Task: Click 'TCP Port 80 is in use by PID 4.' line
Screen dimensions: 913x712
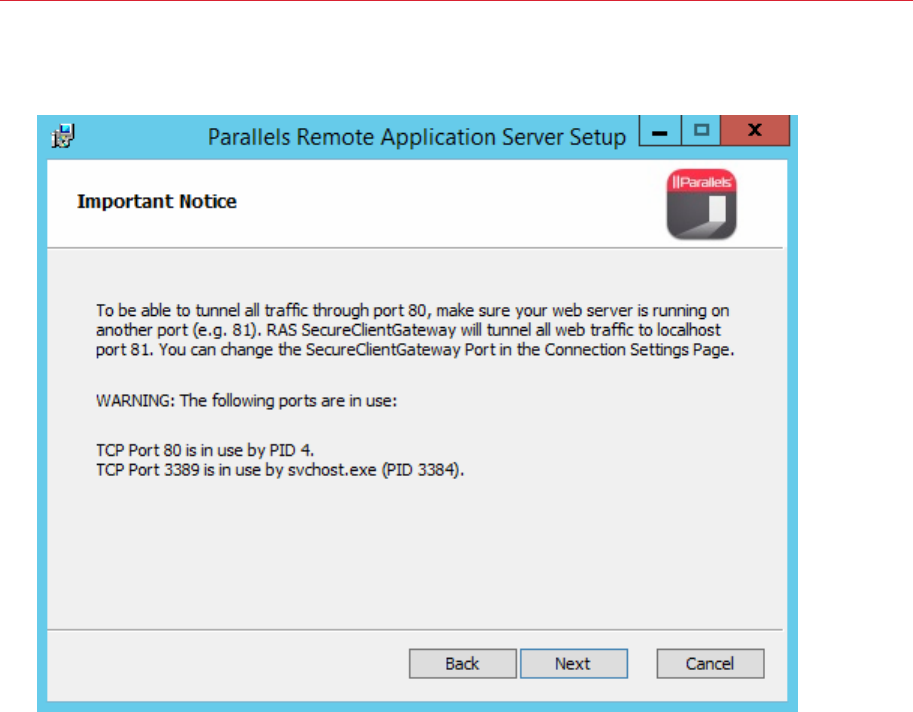Action: (205, 450)
